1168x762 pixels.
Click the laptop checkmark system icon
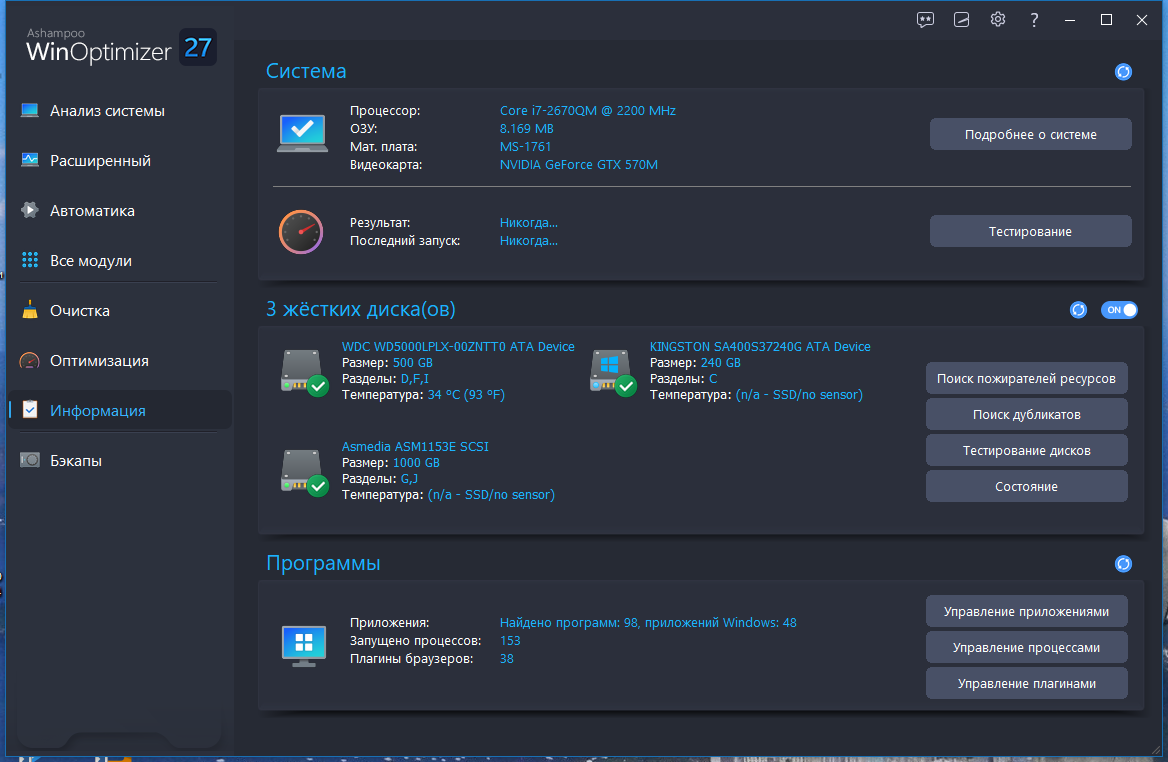click(x=302, y=133)
